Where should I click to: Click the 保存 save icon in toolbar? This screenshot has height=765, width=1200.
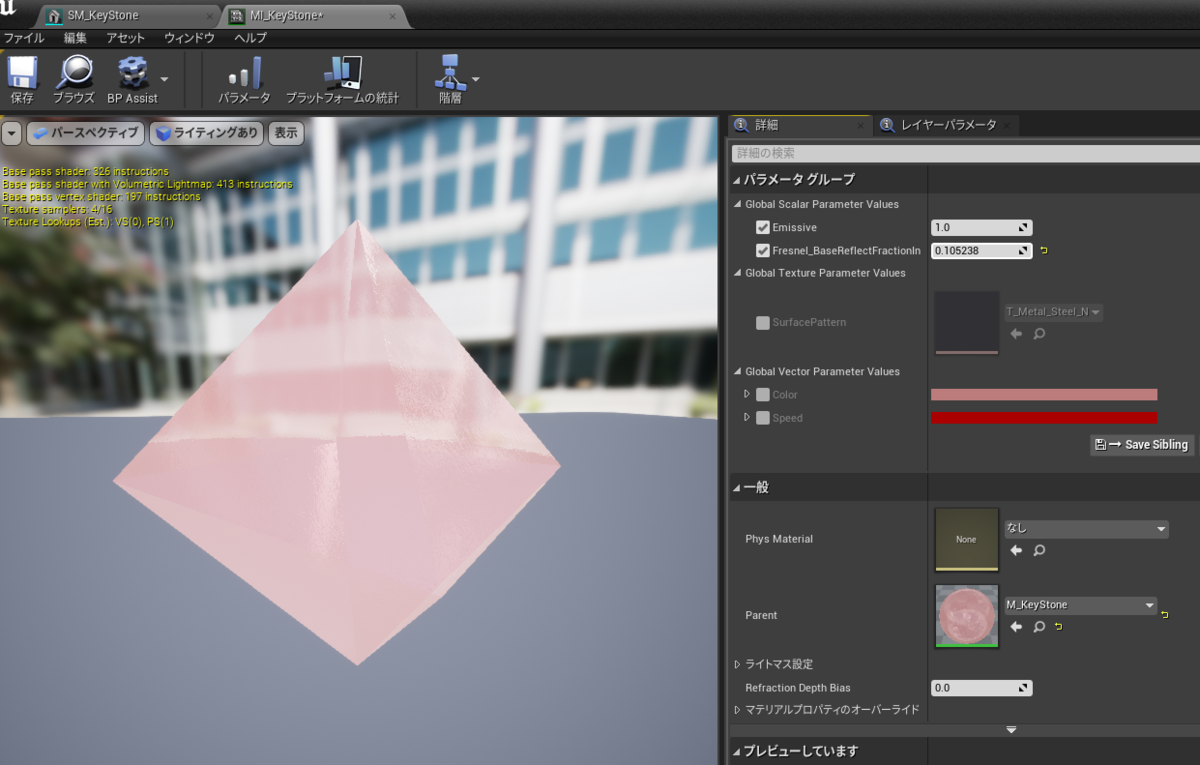(22, 72)
